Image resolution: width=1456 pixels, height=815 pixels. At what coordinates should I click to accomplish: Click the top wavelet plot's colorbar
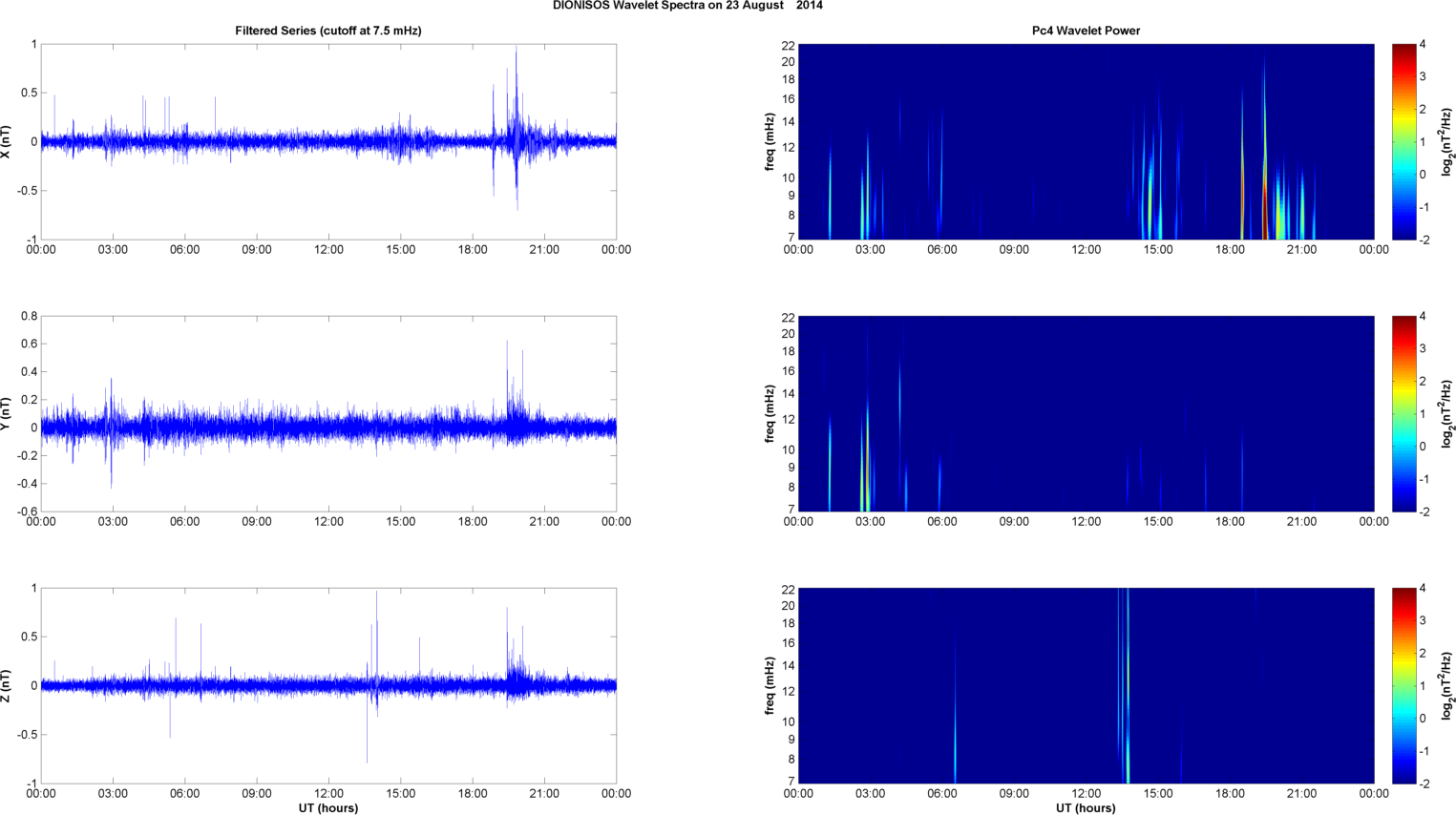(x=1403, y=141)
